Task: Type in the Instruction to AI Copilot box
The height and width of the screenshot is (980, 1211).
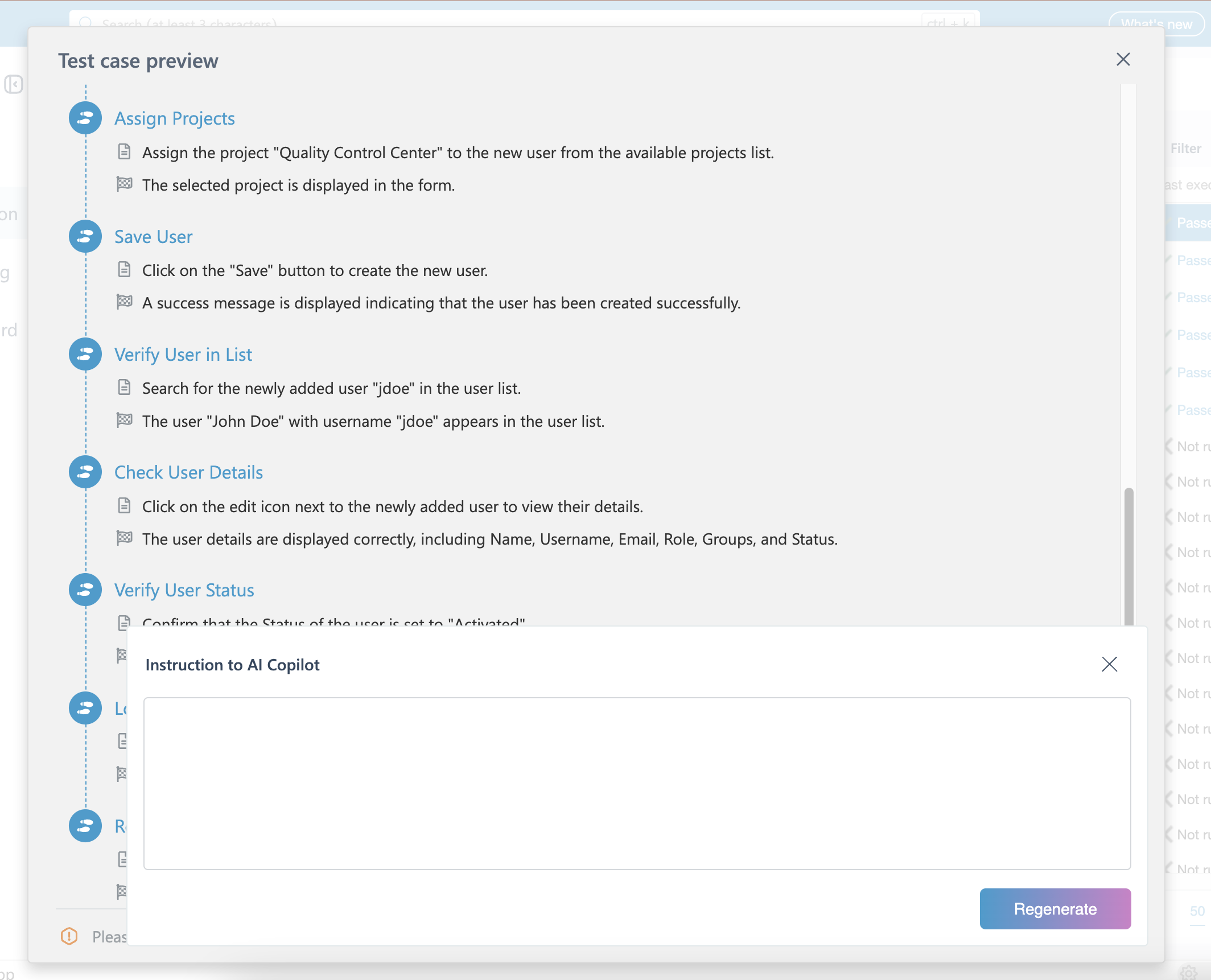Action: coord(636,783)
